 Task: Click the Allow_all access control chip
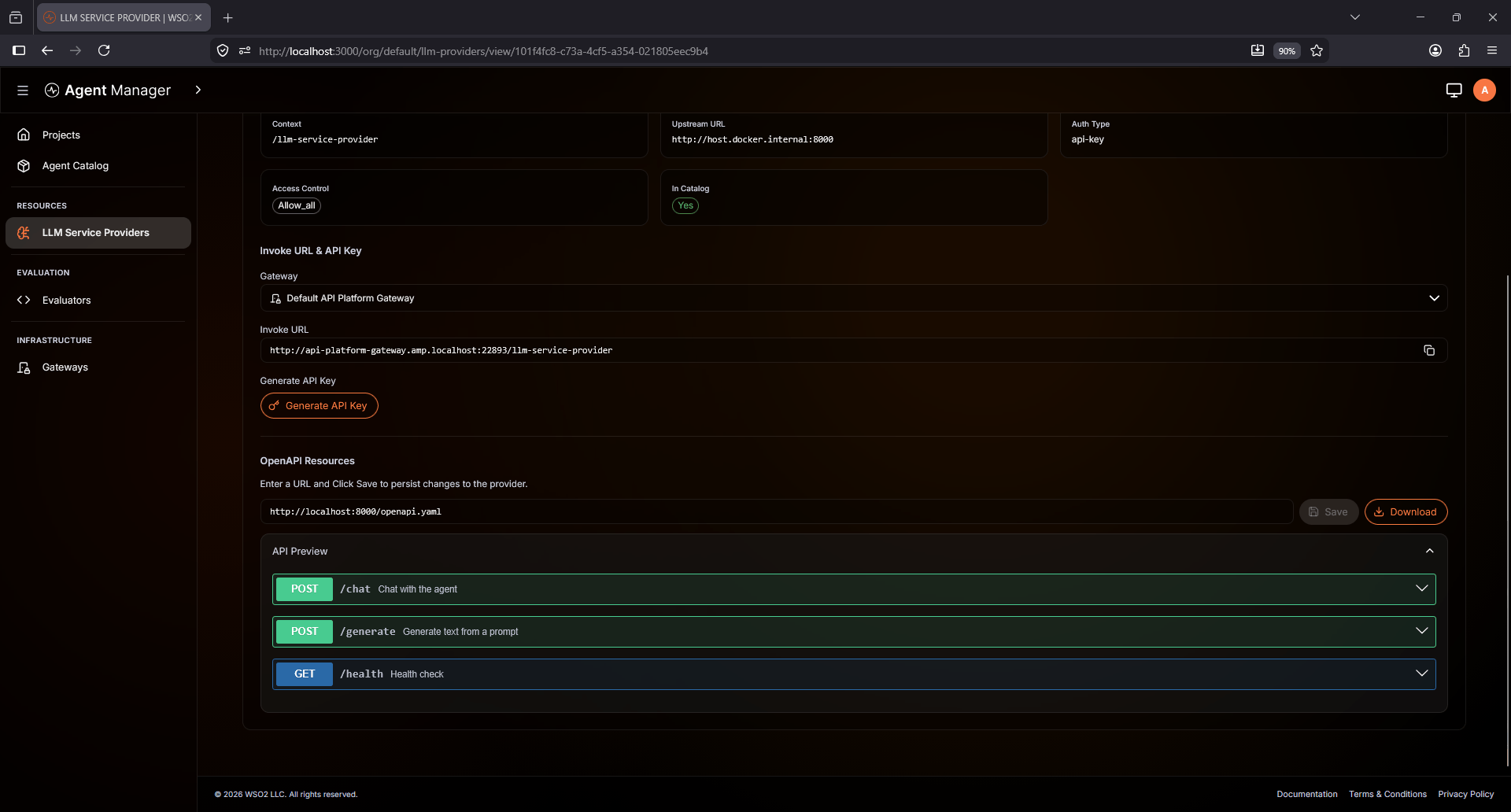click(297, 206)
